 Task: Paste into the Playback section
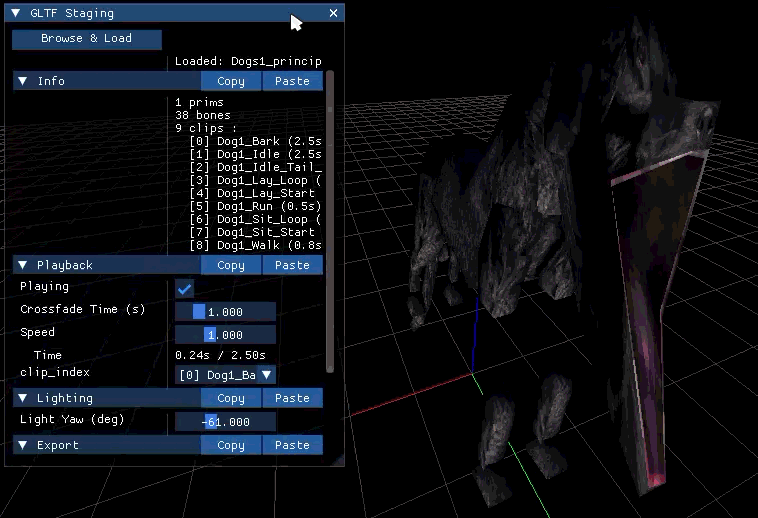(x=292, y=265)
